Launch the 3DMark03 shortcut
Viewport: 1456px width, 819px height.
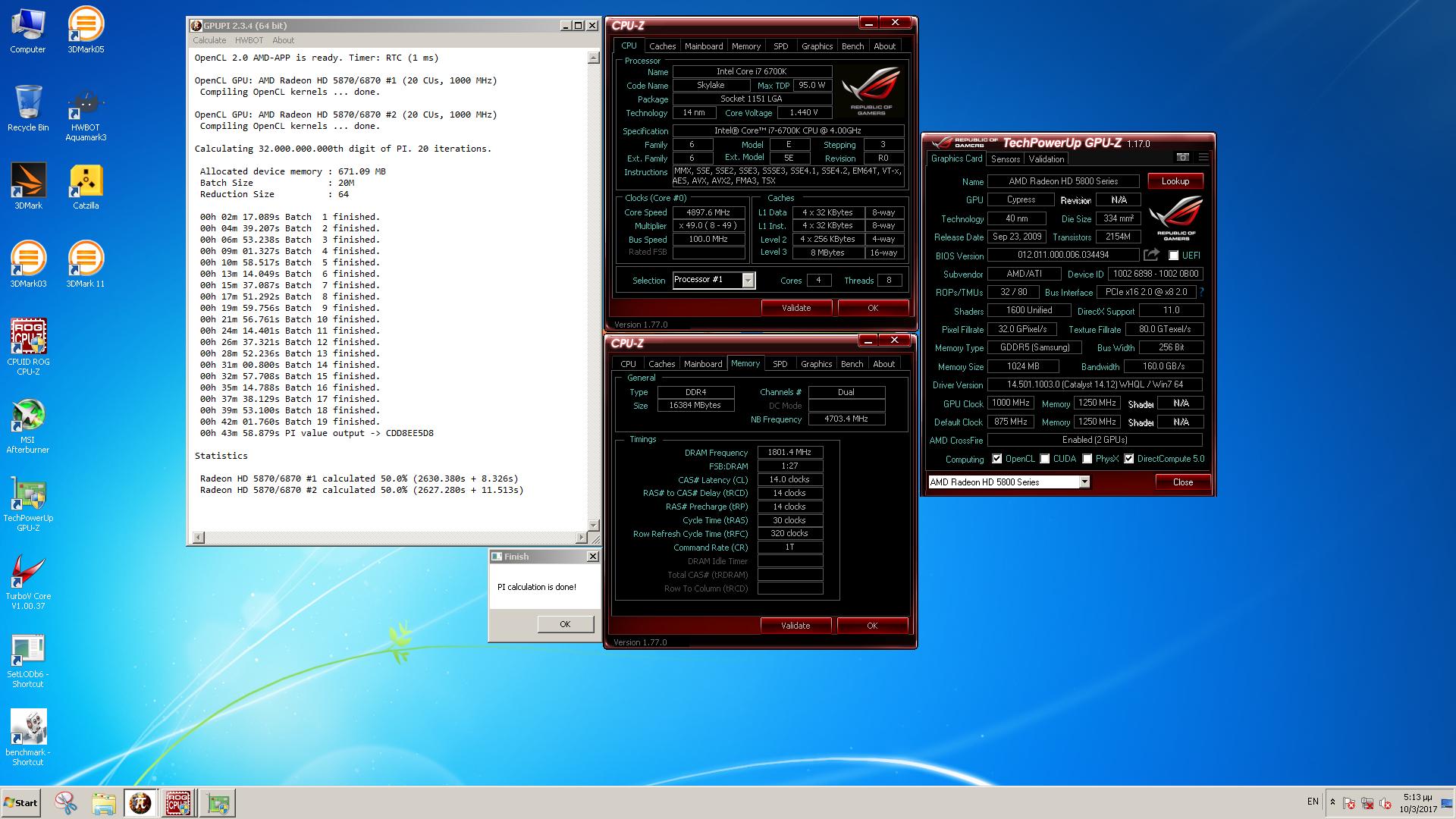28,265
